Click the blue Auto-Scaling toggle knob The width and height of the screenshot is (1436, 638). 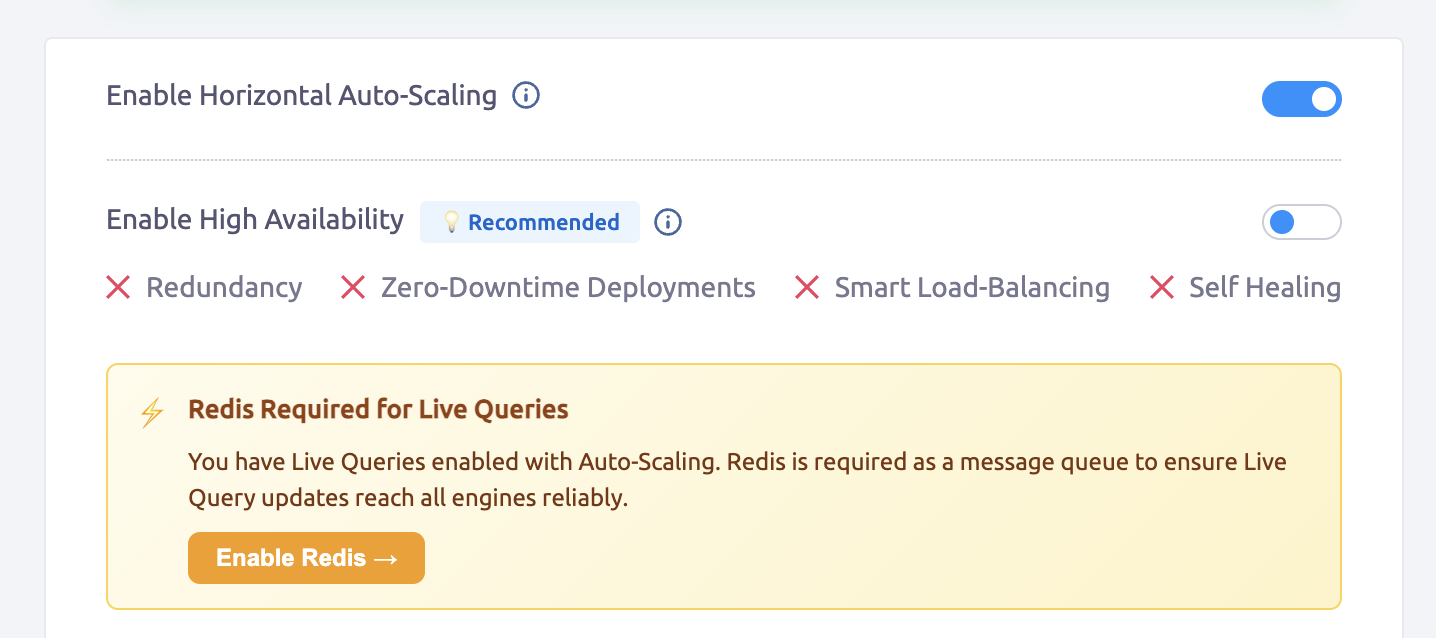(x=1325, y=99)
